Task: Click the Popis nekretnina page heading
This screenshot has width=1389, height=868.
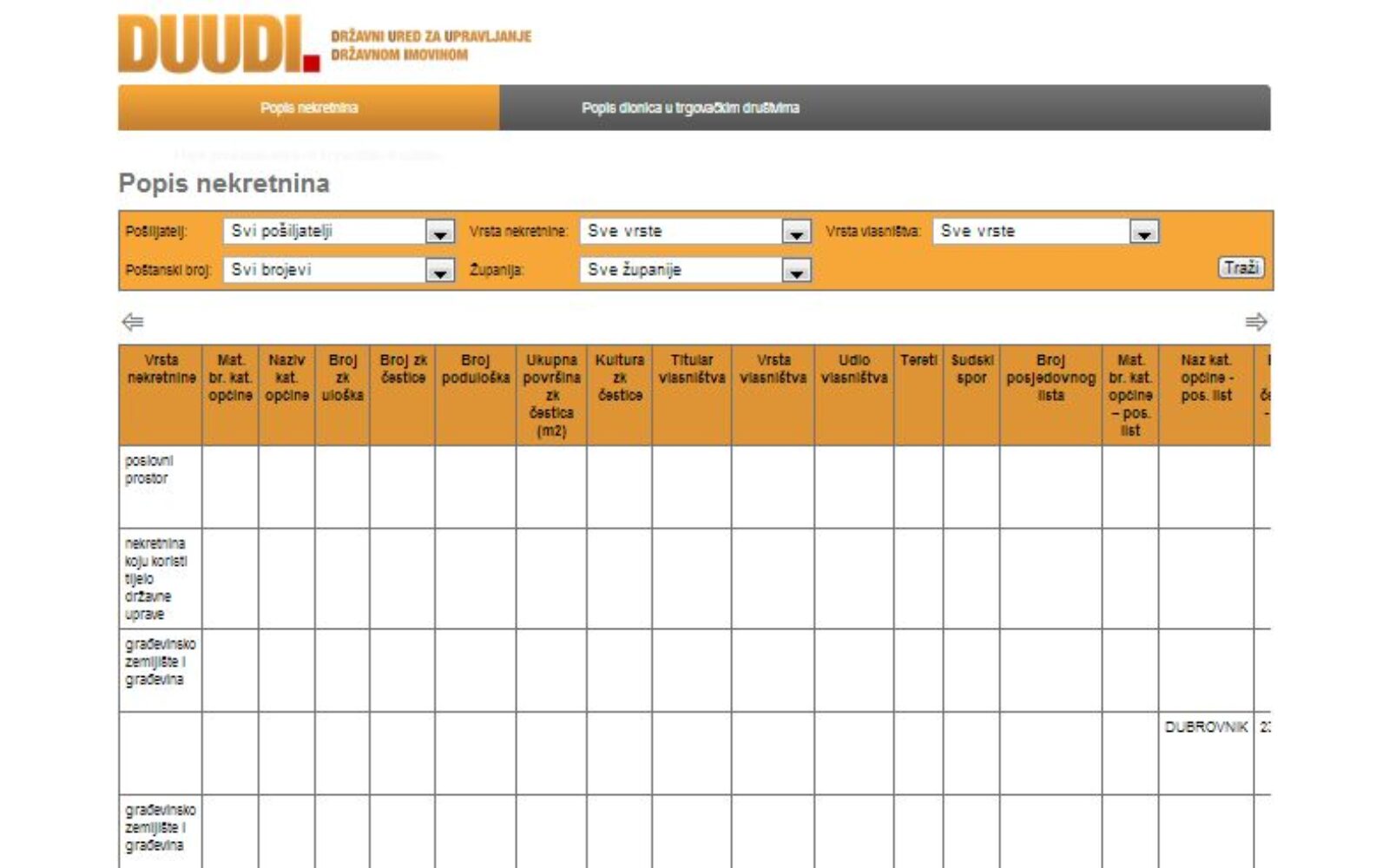Action: (224, 183)
